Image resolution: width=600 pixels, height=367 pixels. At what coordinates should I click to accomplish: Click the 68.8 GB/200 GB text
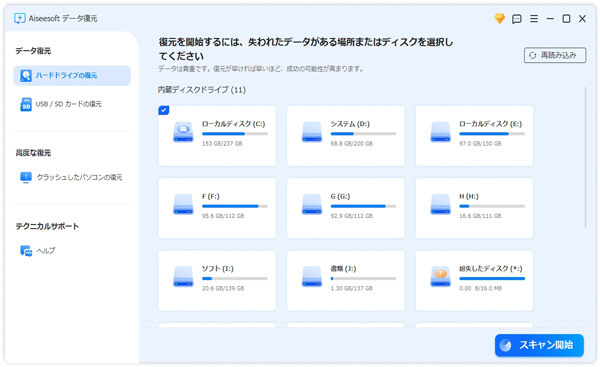(x=352, y=144)
